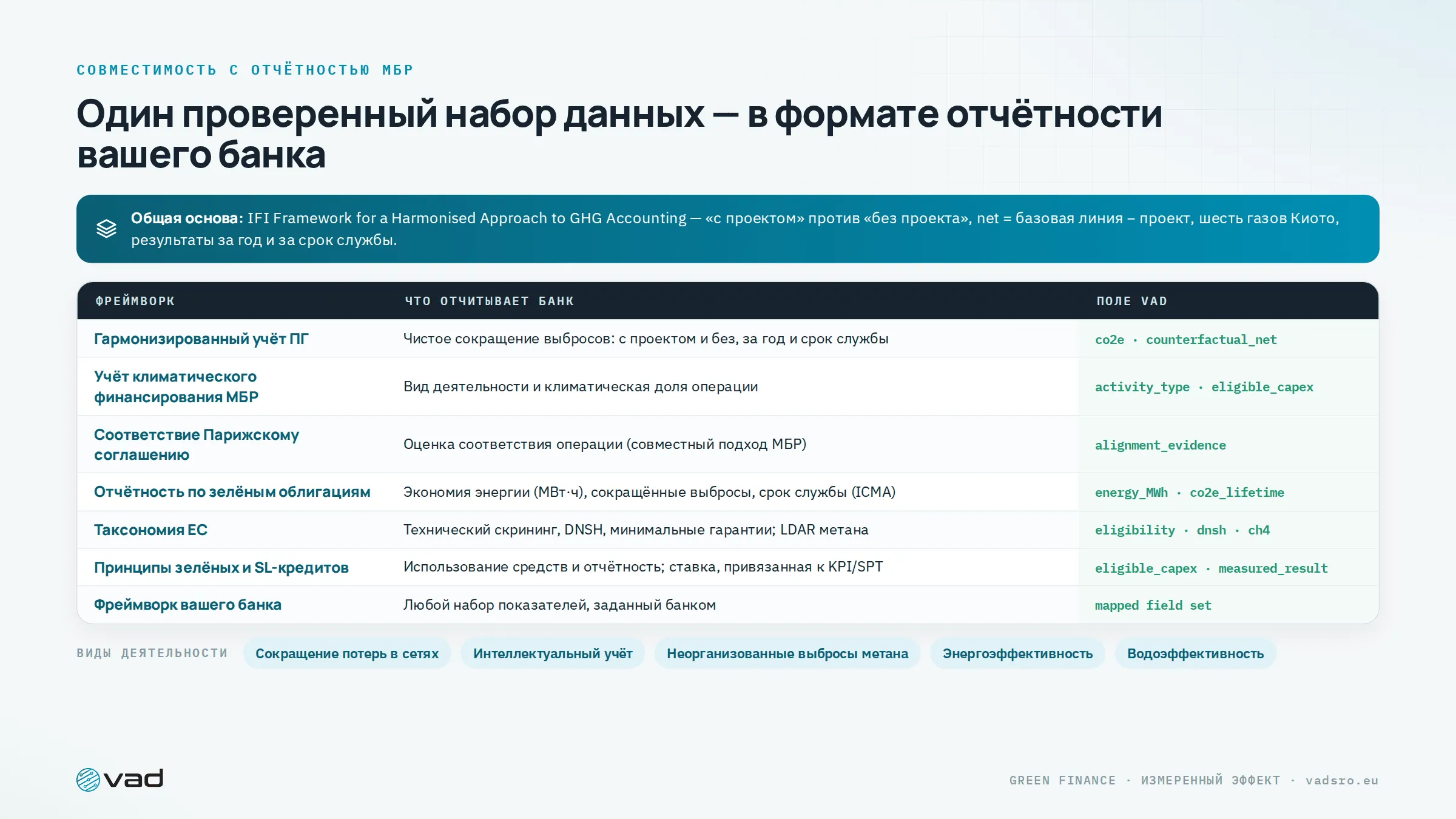Click the 'alignment_evidence' field

tap(1161, 445)
